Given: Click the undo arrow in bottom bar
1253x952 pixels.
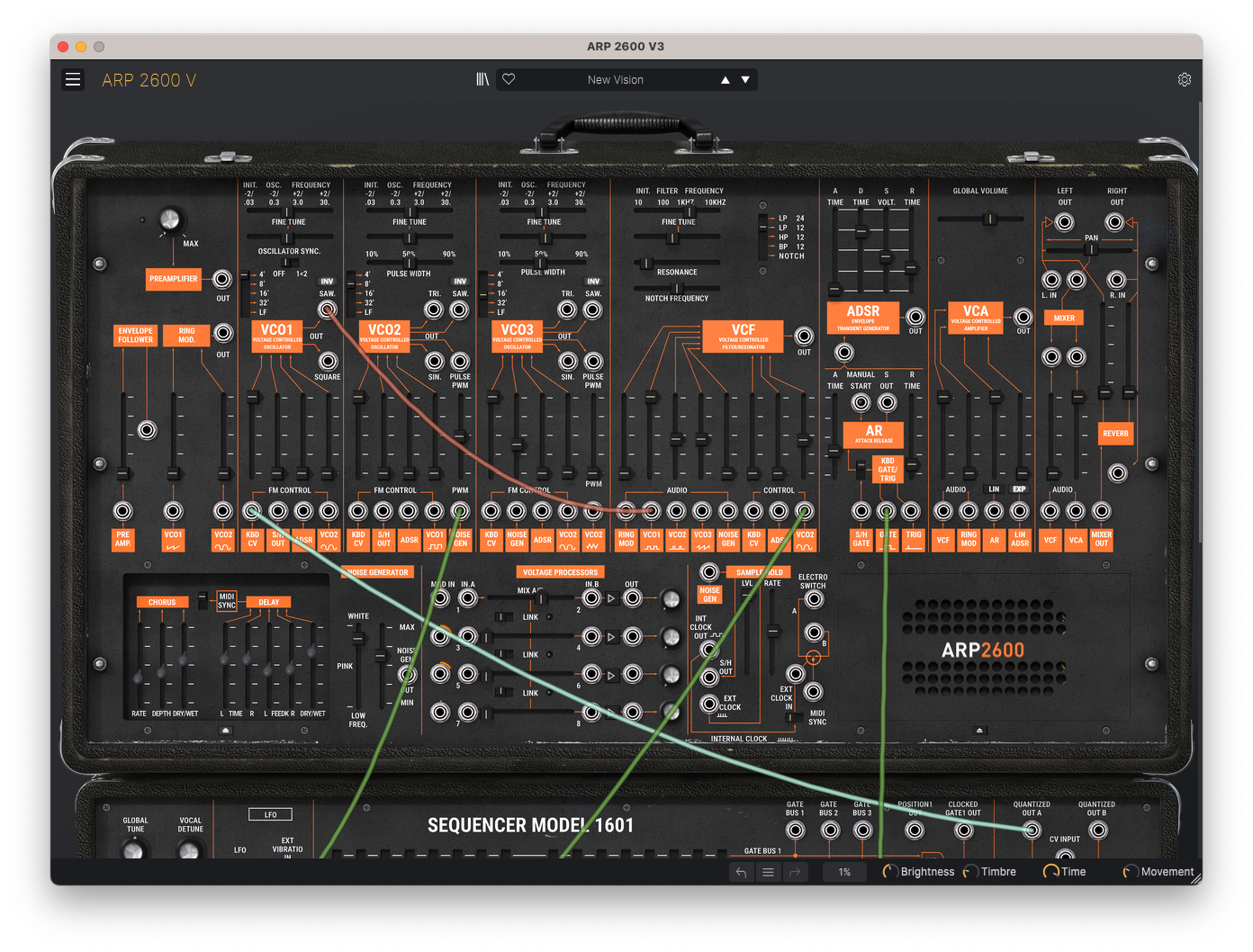Looking at the screenshot, I should pos(741,872).
